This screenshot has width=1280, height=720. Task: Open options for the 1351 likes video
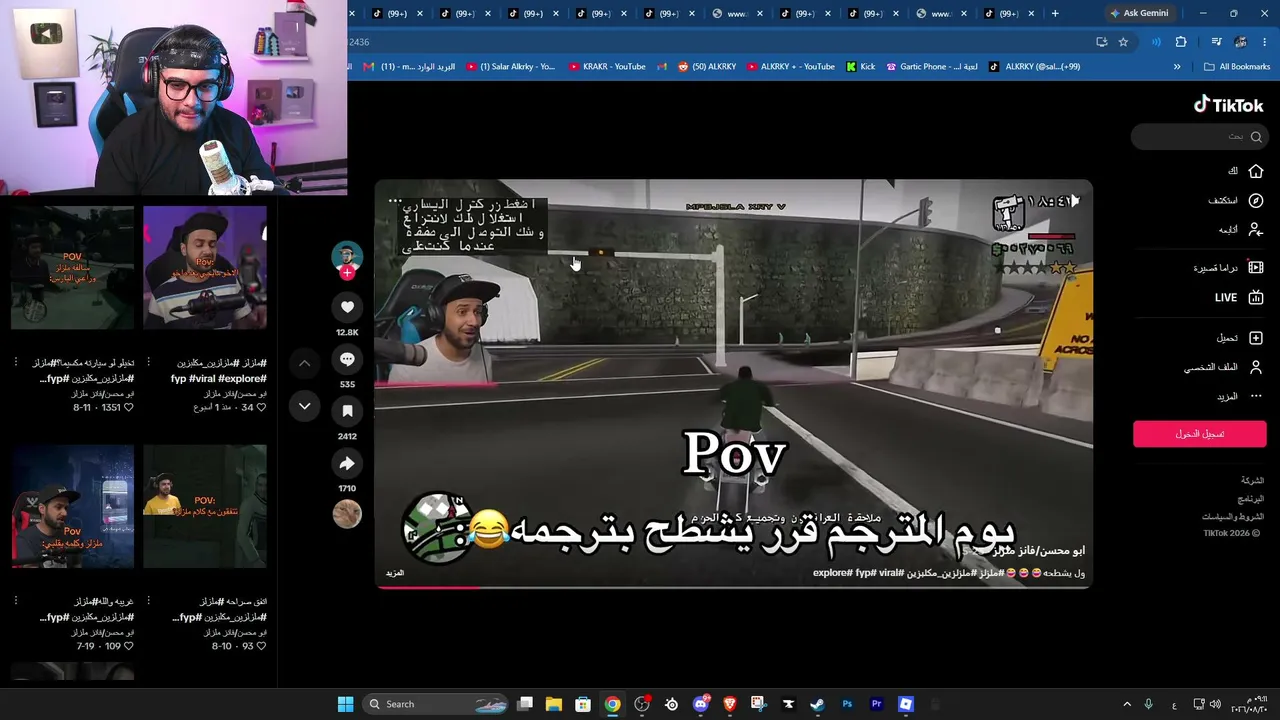(x=16, y=362)
